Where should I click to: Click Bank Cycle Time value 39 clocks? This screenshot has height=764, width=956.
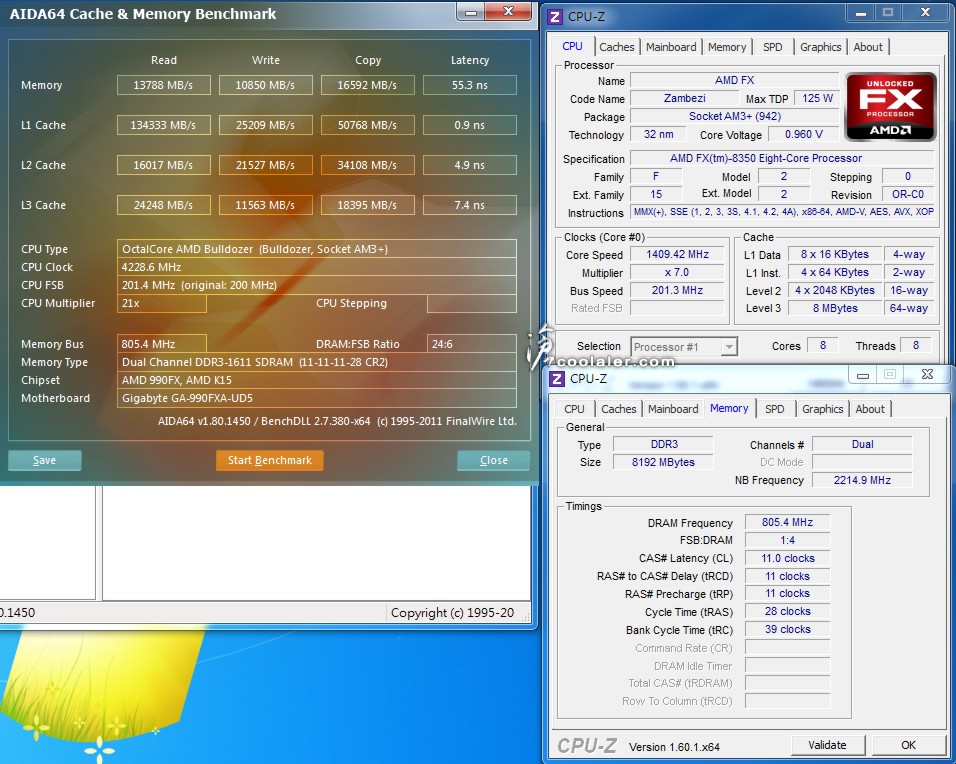787,629
